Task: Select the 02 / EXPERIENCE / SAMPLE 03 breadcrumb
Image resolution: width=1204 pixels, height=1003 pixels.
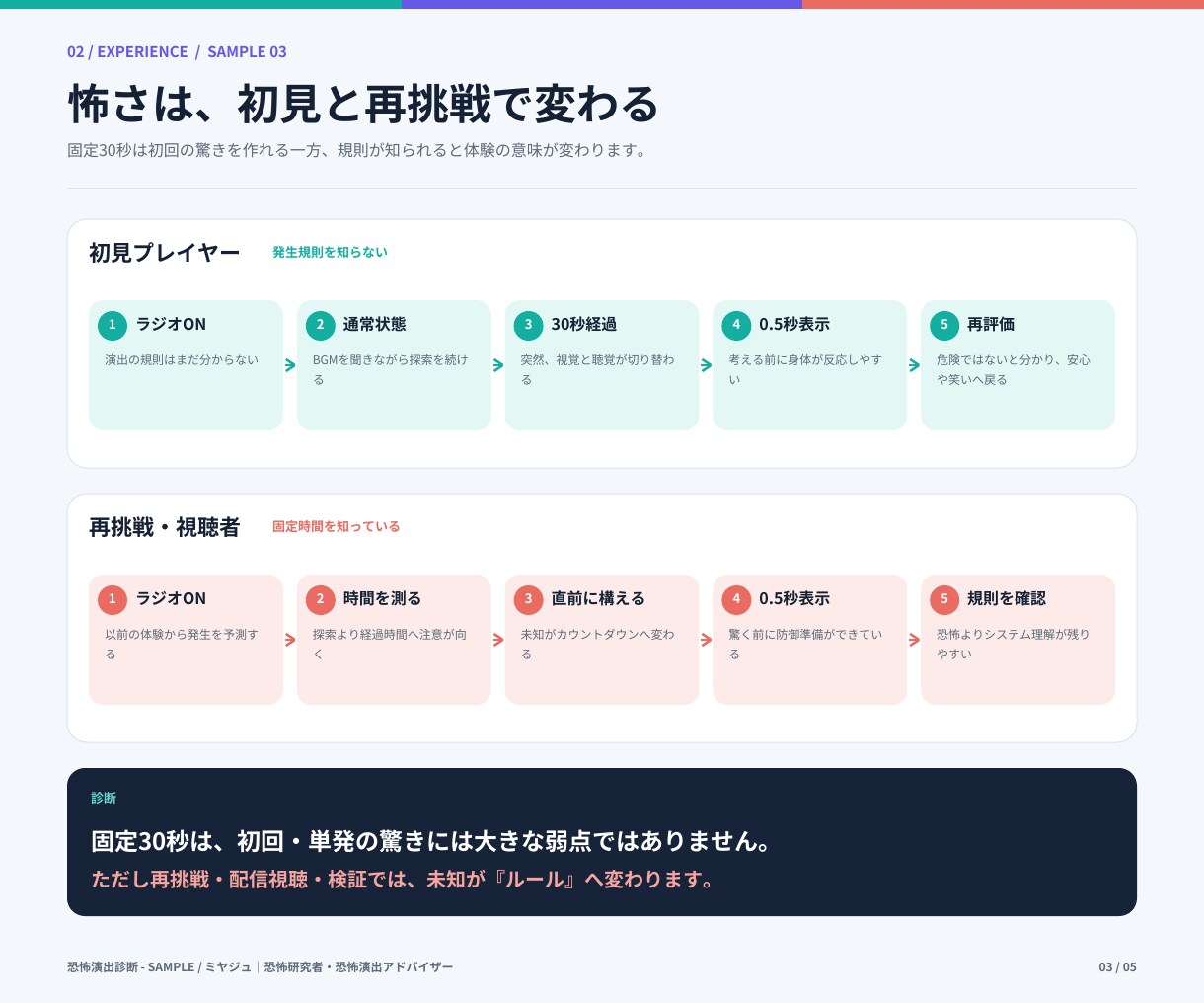Action: pos(177,52)
